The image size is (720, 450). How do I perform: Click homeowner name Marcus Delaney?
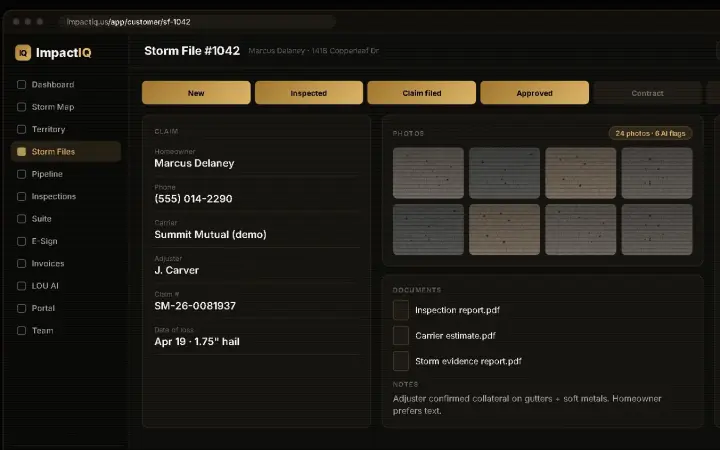(x=194, y=163)
